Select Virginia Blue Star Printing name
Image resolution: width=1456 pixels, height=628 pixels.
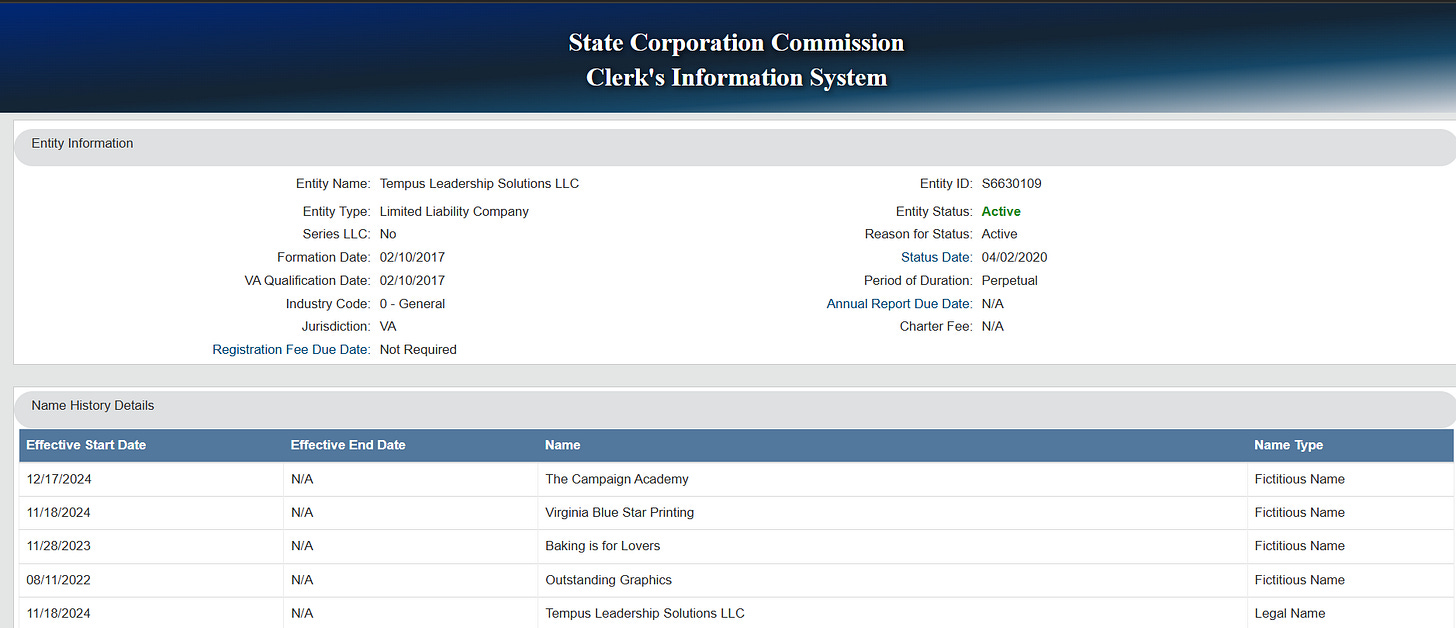619,513
